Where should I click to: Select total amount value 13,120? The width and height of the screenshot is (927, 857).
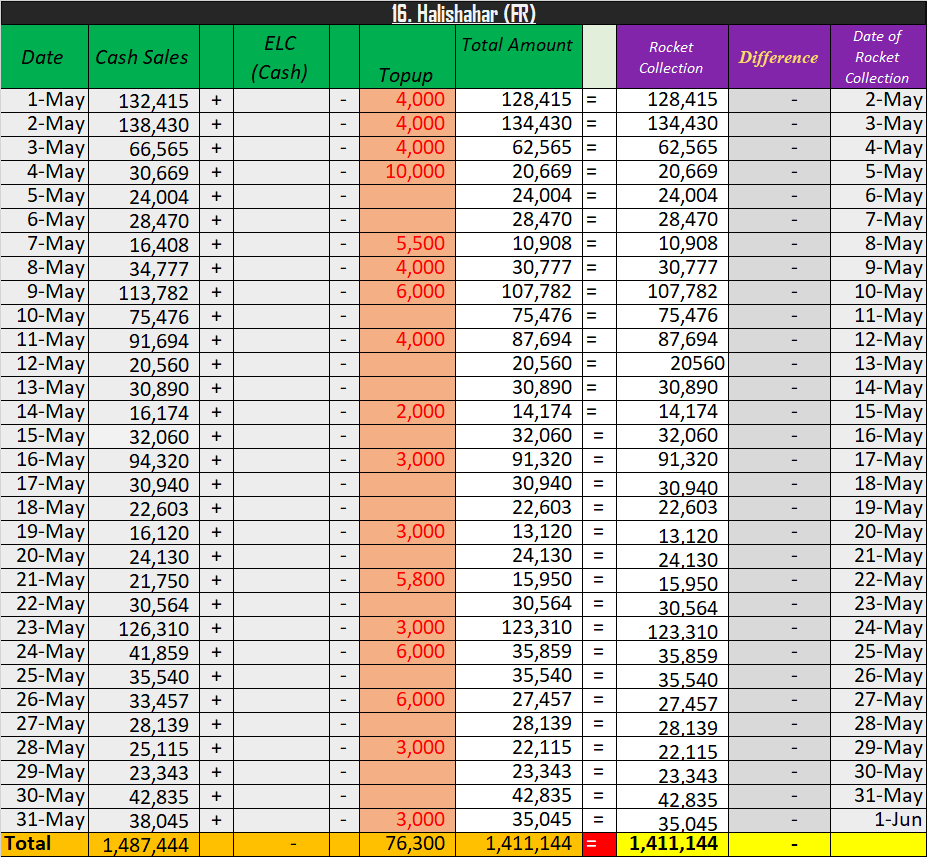click(x=518, y=533)
